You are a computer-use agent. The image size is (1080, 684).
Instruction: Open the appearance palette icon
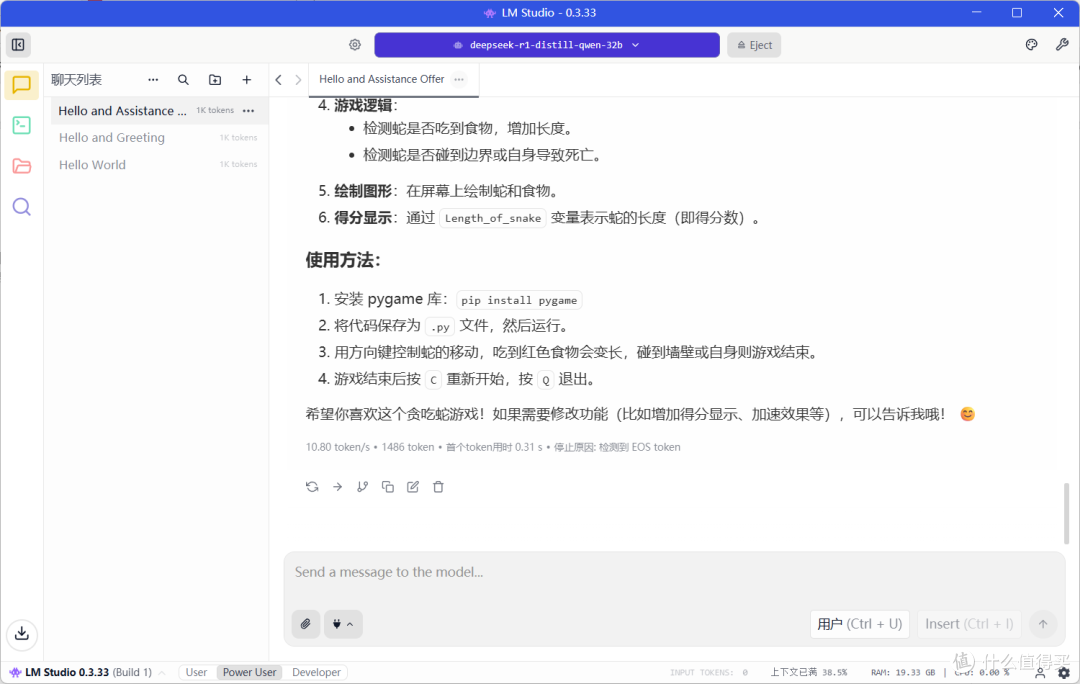(1031, 45)
